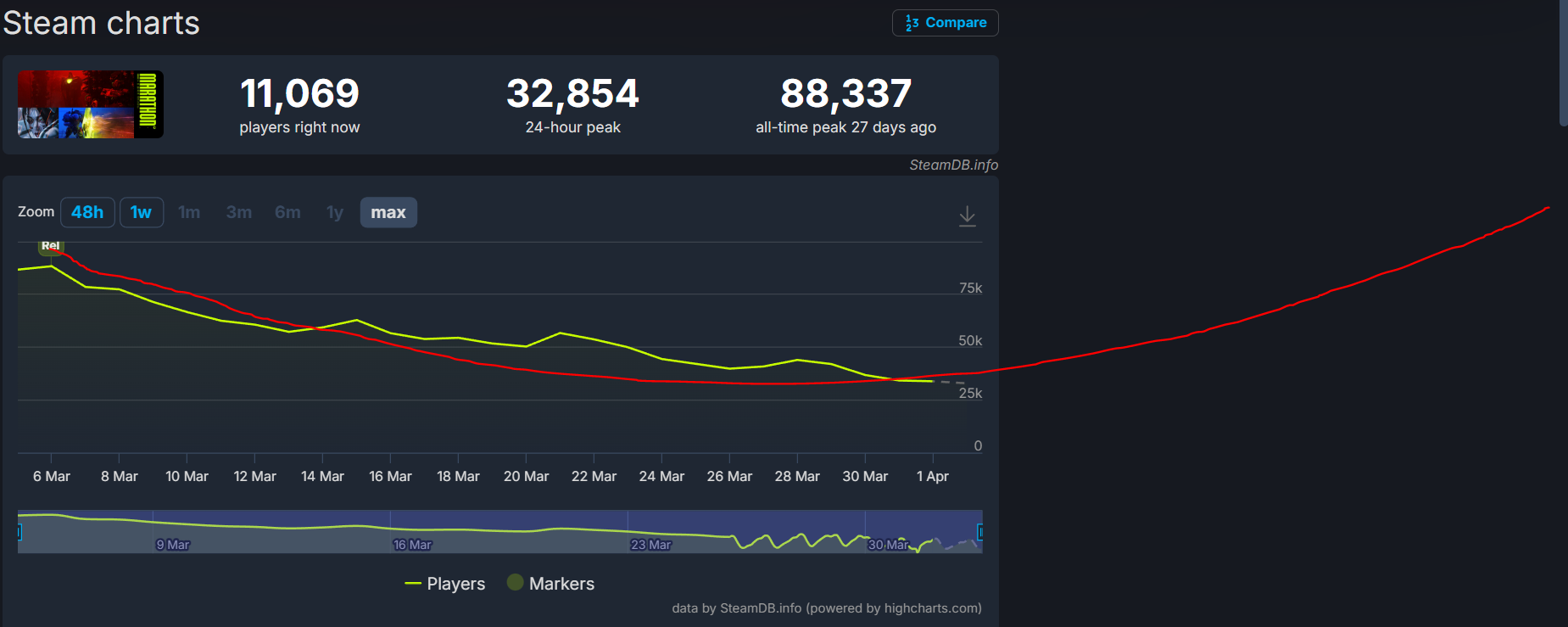The image size is (1568, 627).
Task: Select the 6m zoom range
Action: click(287, 212)
